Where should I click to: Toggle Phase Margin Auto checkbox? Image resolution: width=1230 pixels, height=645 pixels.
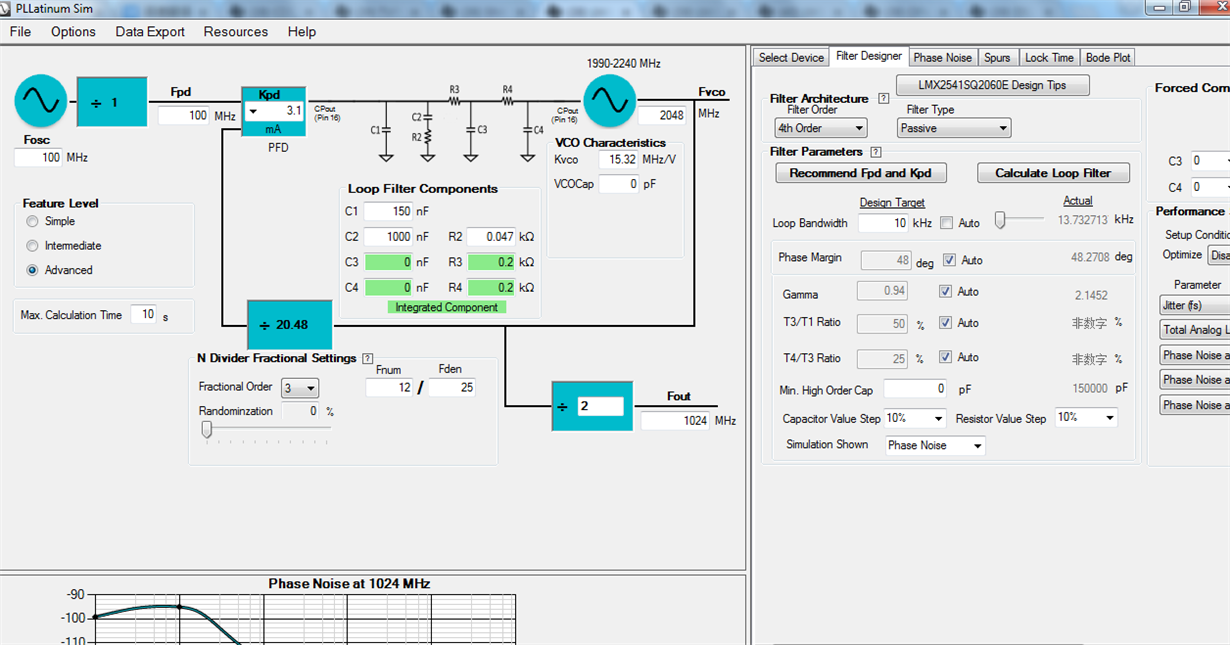949,260
